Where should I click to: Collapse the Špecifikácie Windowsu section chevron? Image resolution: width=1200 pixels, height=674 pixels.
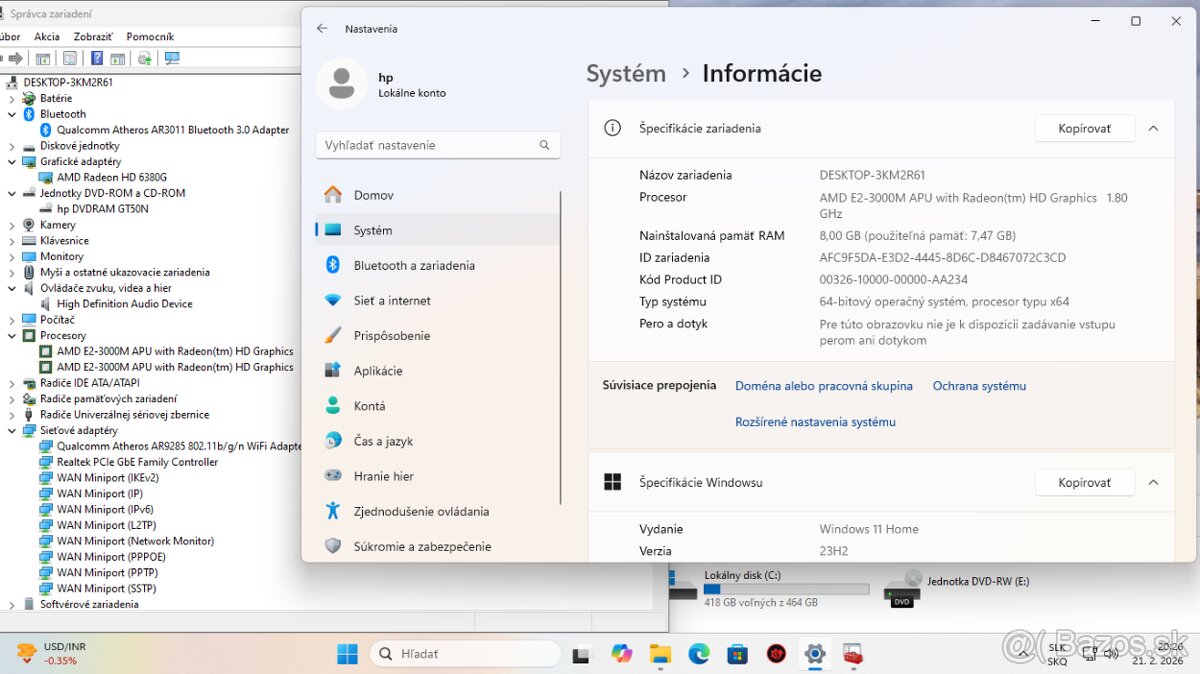click(x=1153, y=482)
